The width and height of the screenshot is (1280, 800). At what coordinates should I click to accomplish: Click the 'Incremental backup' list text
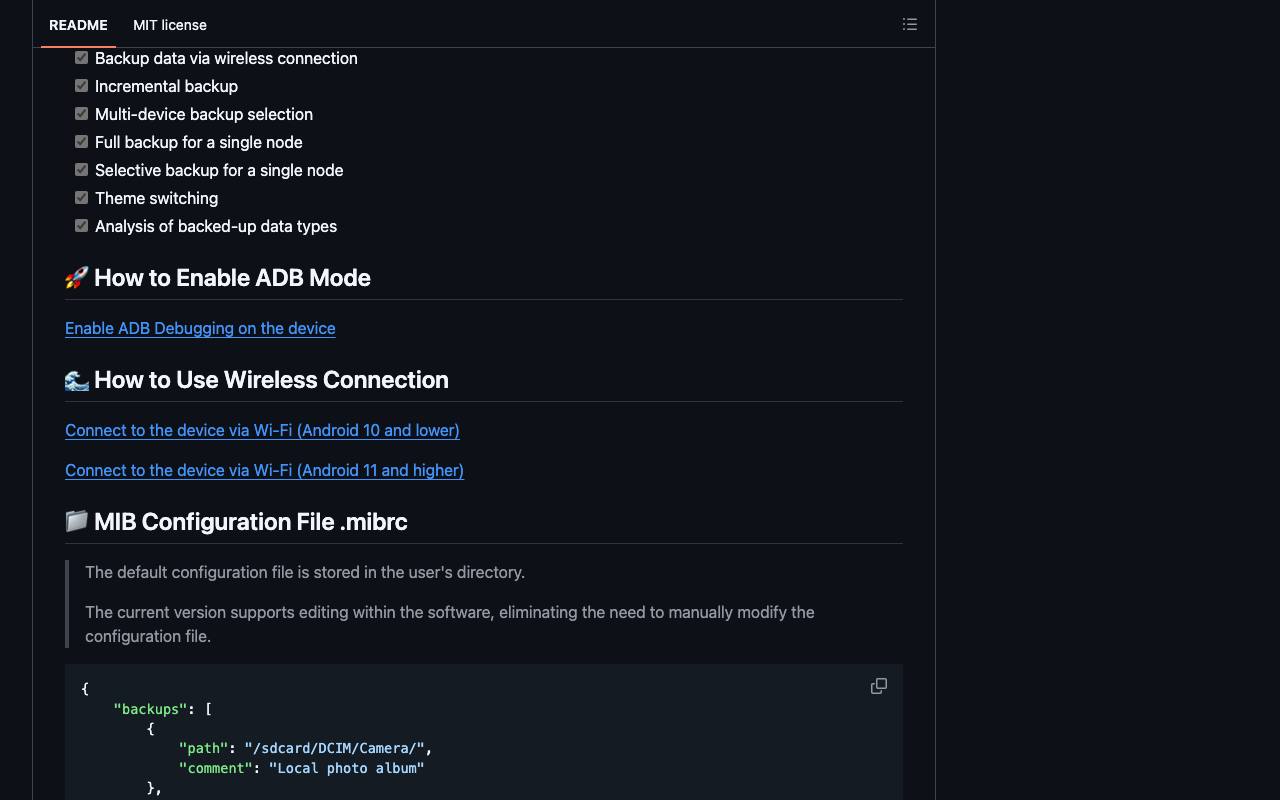pyautogui.click(x=166, y=86)
